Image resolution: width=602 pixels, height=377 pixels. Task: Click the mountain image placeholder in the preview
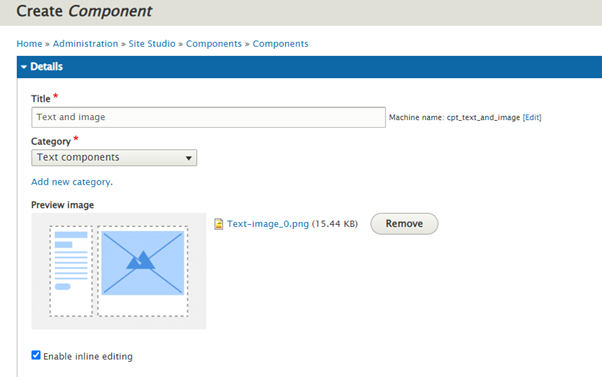coord(142,263)
